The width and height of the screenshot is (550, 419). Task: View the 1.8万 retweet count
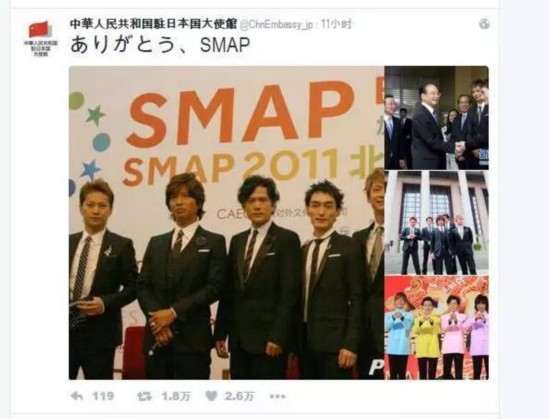(176, 397)
